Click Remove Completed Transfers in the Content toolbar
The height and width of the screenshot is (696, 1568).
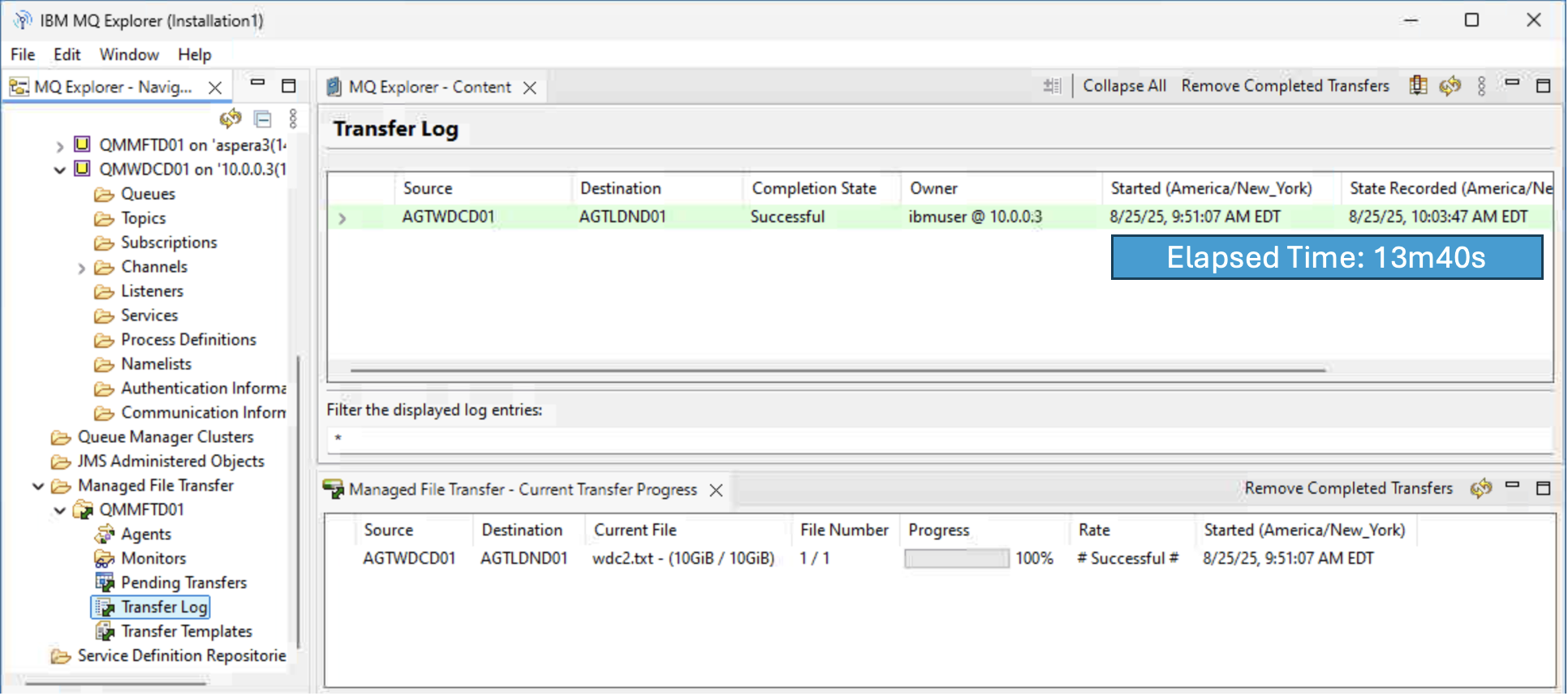1285,85
